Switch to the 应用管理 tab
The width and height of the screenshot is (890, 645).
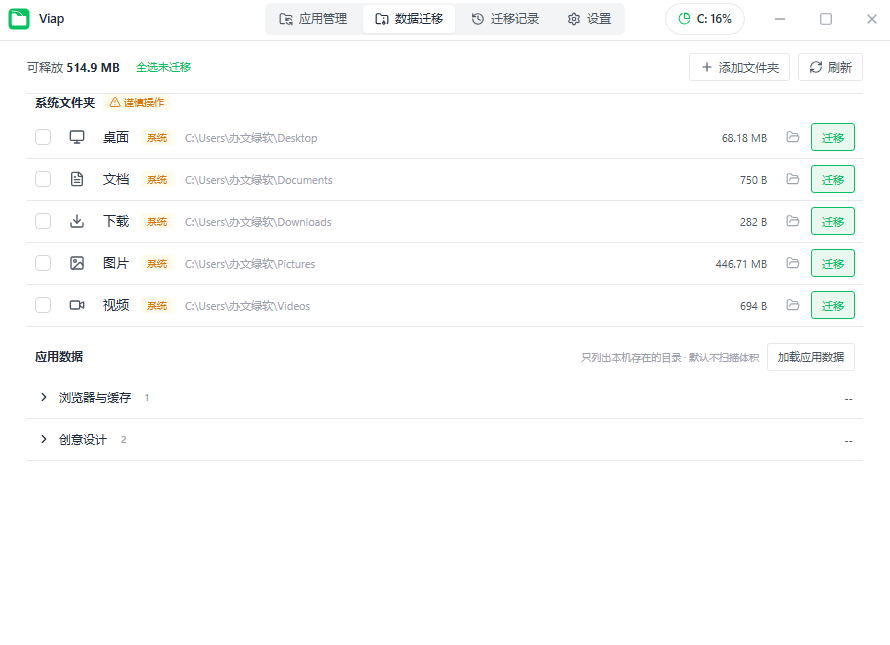click(313, 19)
